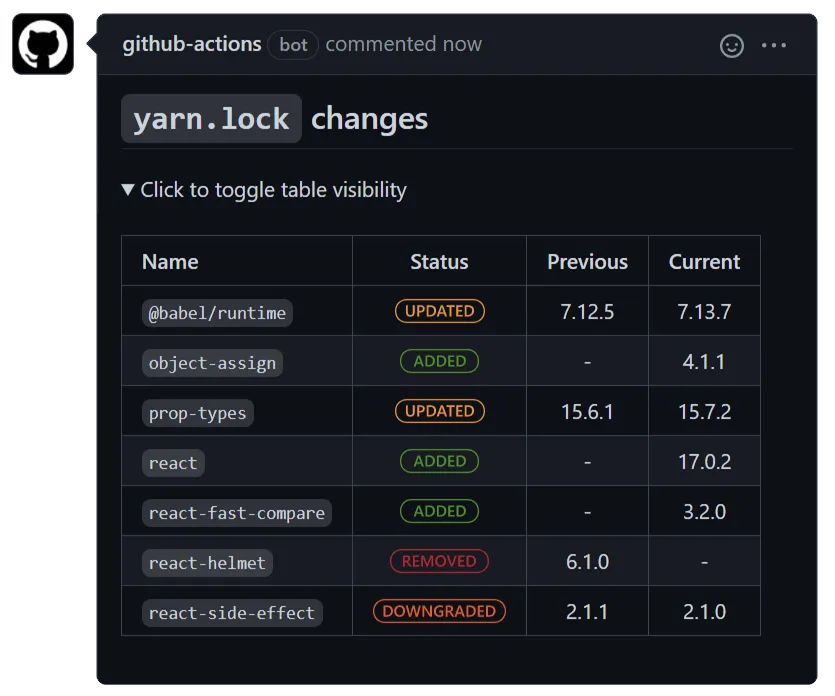Select the react-fast-compare package name
The height and width of the screenshot is (696, 835).
236,513
